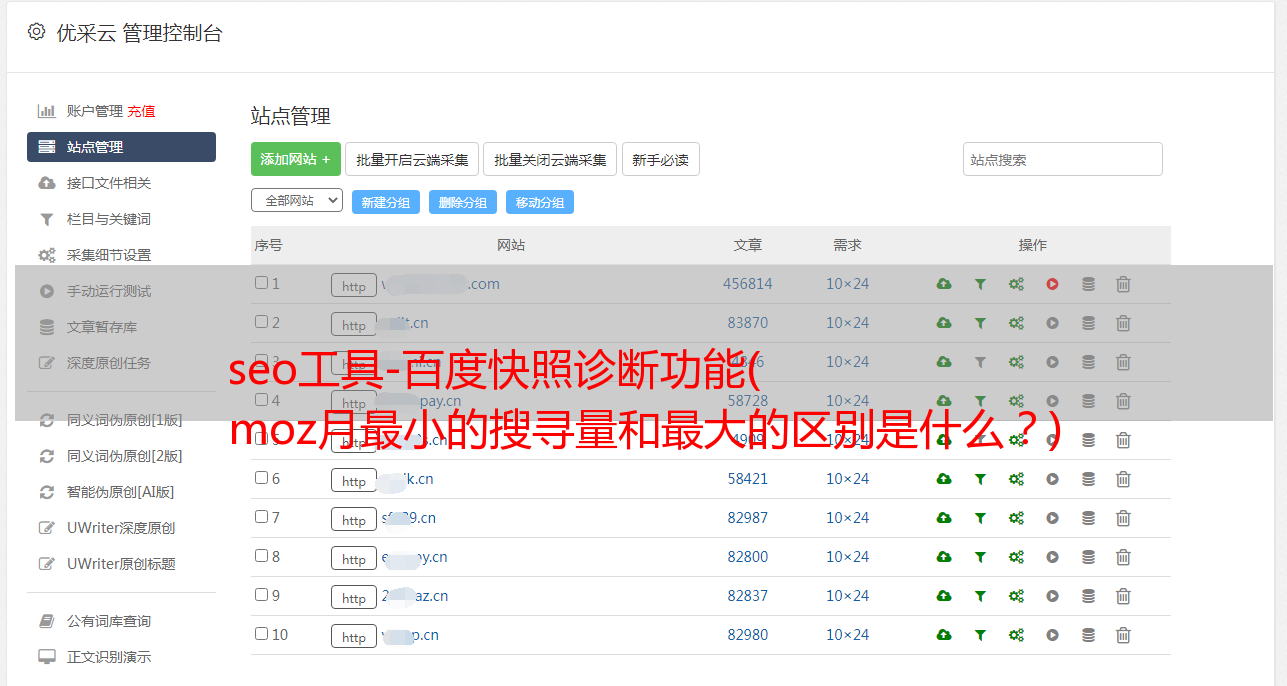Viewport: 1287px width, 686px height.
Task: Tick the checkbox for site row 6
Action: (261, 478)
